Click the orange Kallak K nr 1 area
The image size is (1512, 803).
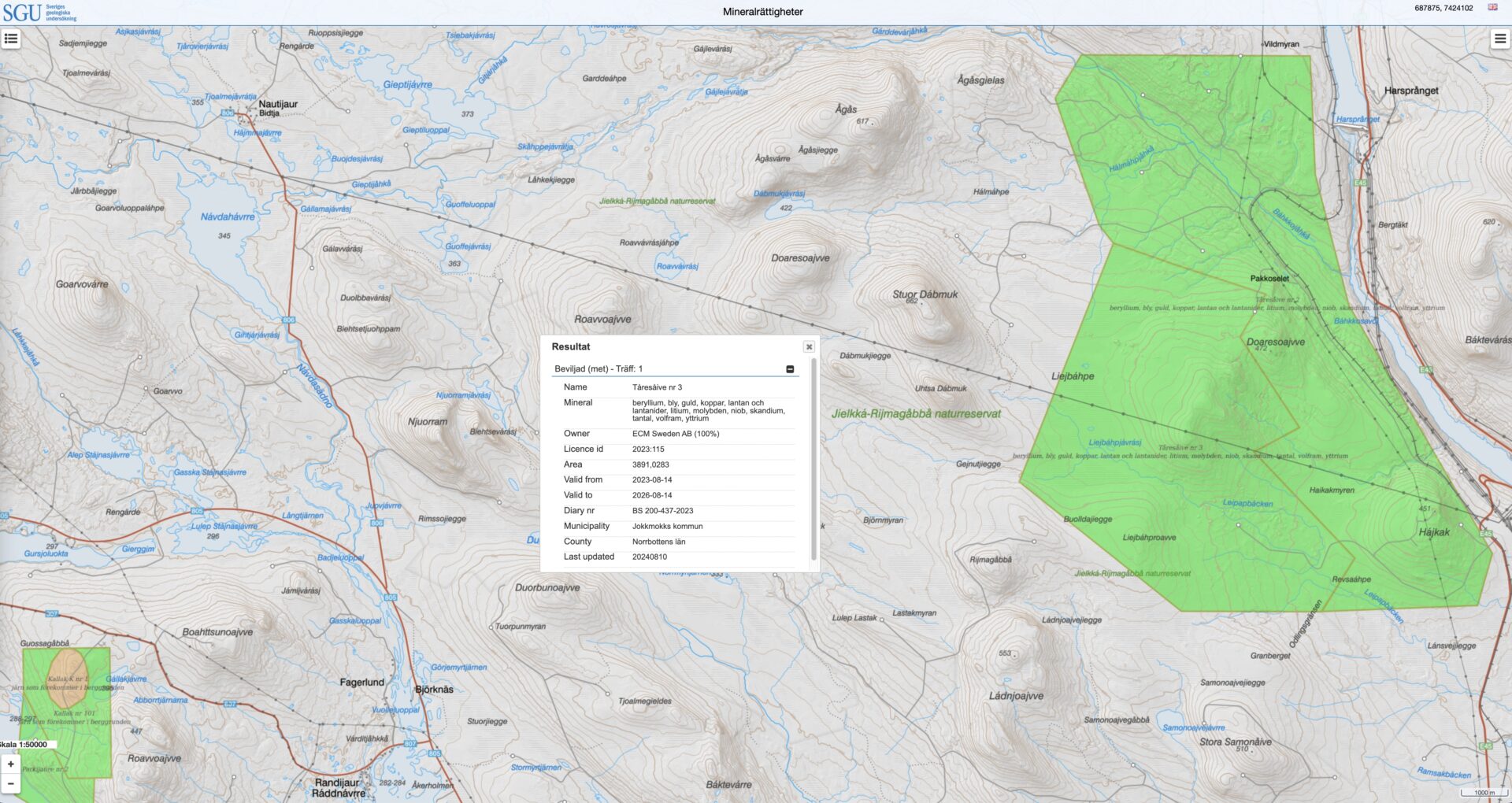tap(69, 677)
